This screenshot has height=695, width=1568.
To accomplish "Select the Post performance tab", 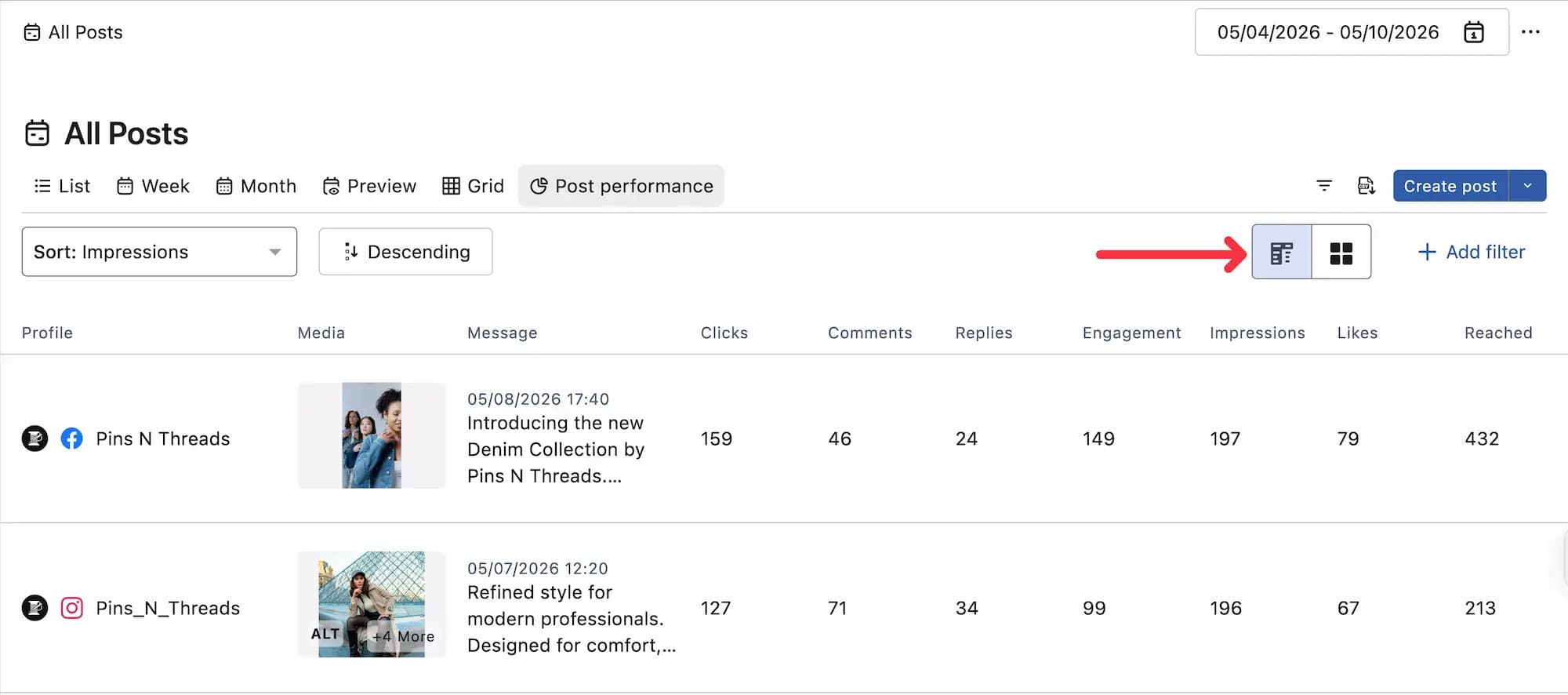I will tap(621, 186).
